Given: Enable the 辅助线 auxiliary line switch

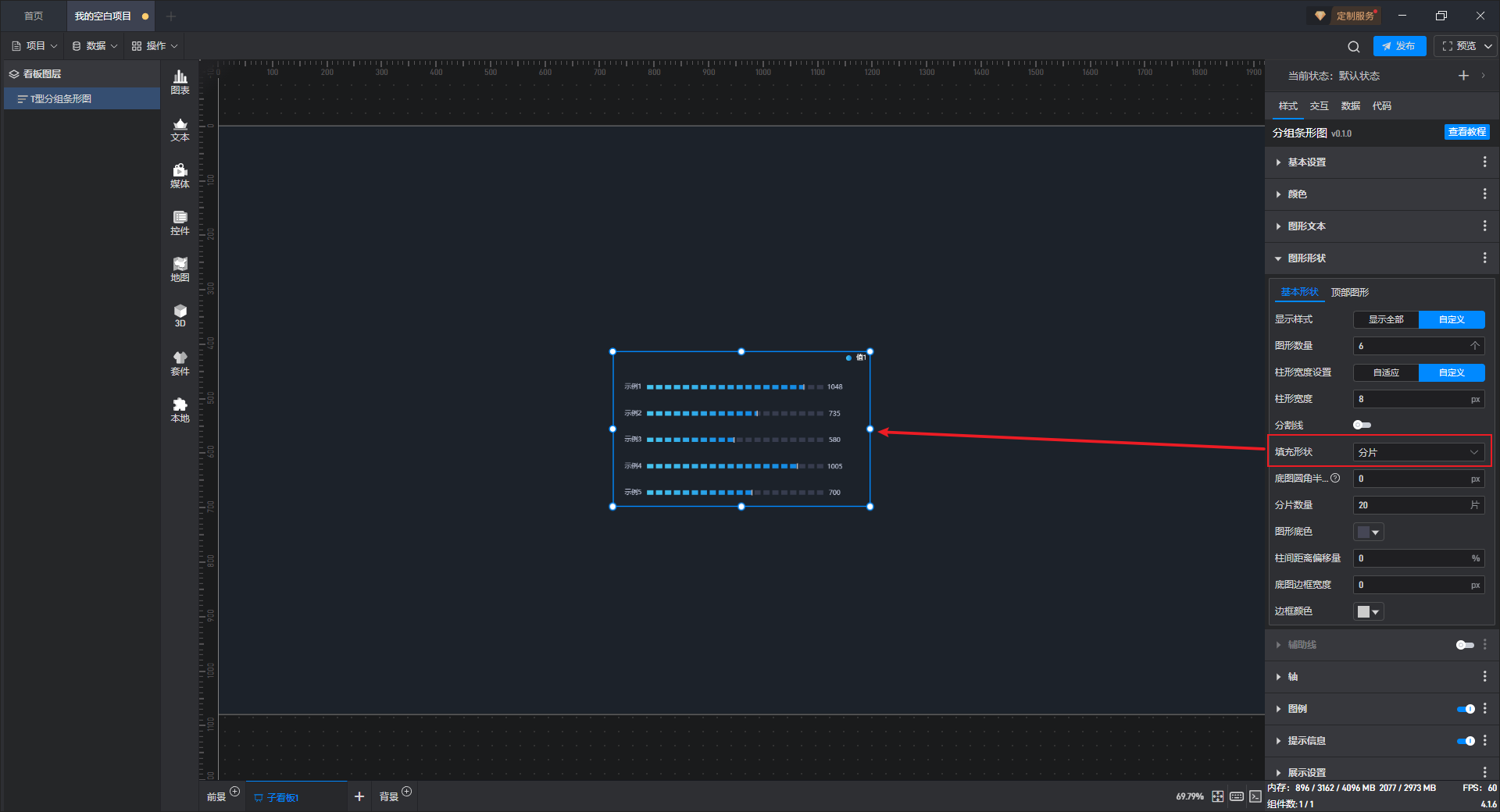Looking at the screenshot, I should [1465, 645].
